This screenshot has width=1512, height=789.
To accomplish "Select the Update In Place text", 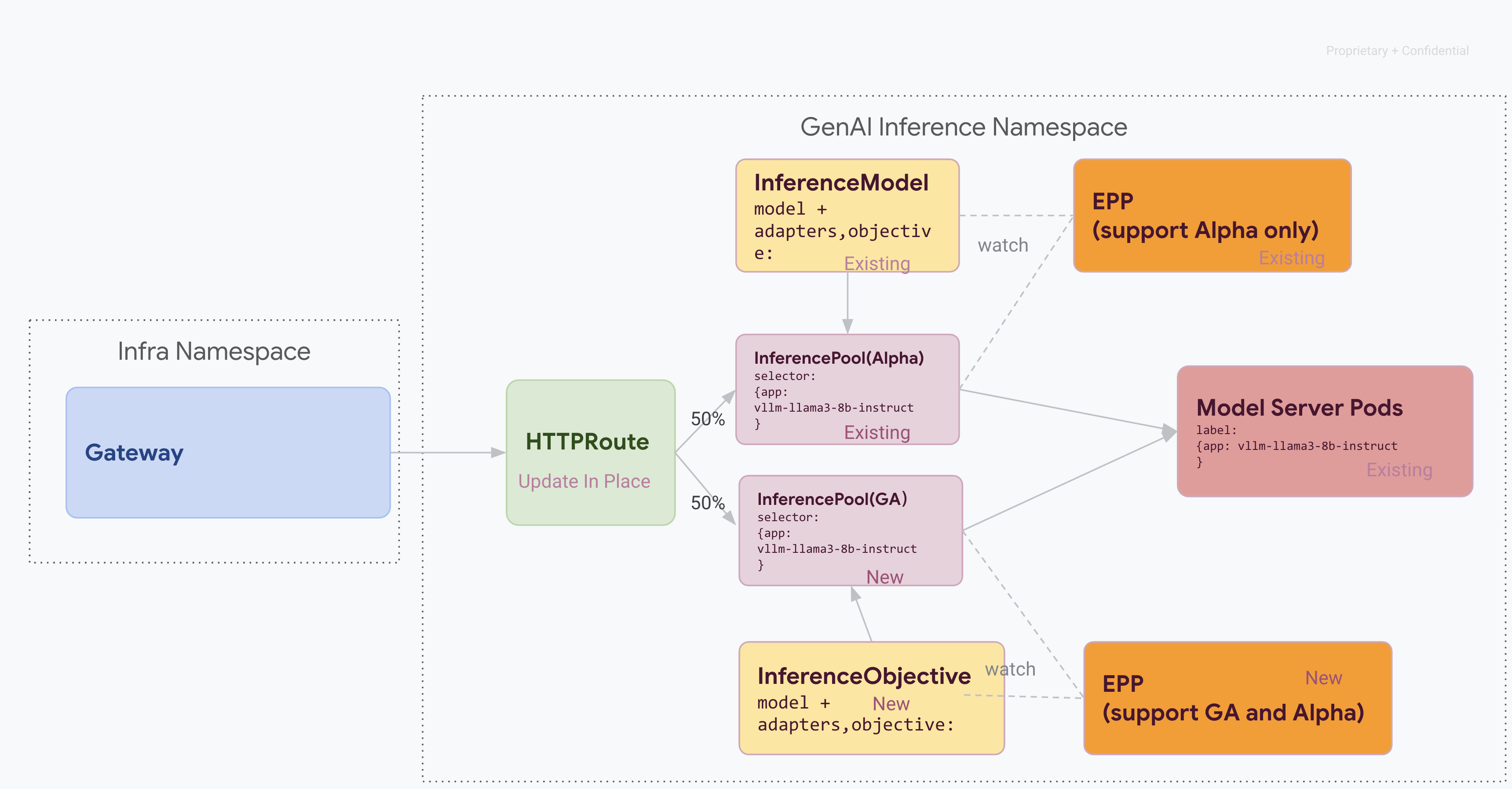I will (584, 482).
